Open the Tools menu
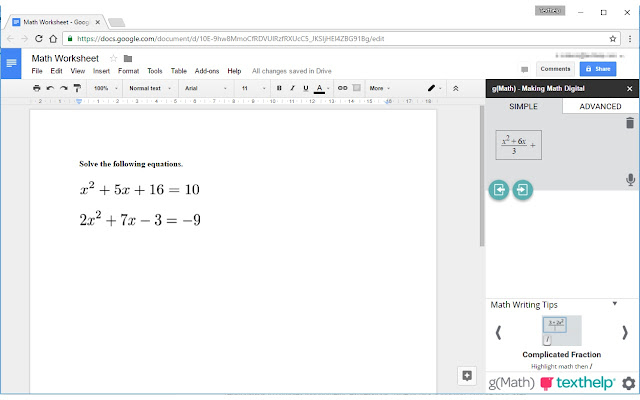This screenshot has width=640, height=400. tap(155, 71)
